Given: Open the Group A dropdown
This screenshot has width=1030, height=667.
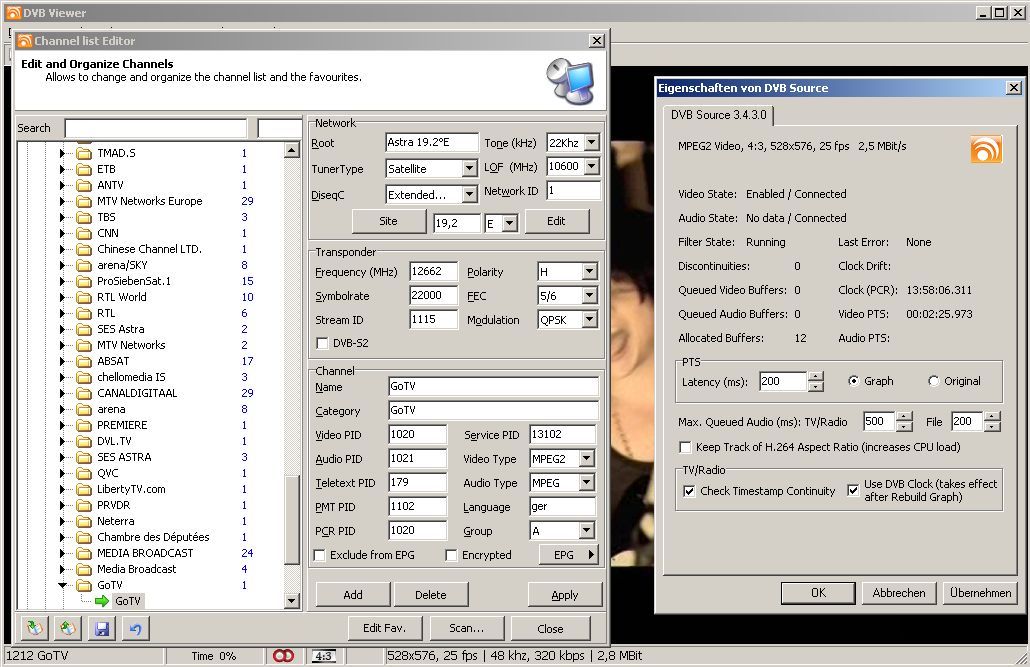Looking at the screenshot, I should (587, 530).
